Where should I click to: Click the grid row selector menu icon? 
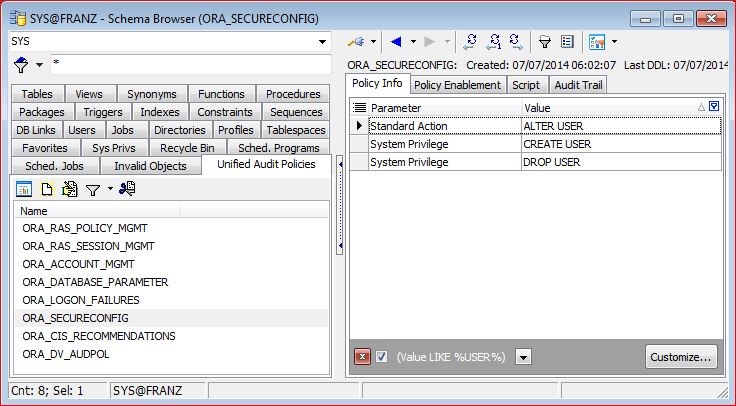point(360,107)
